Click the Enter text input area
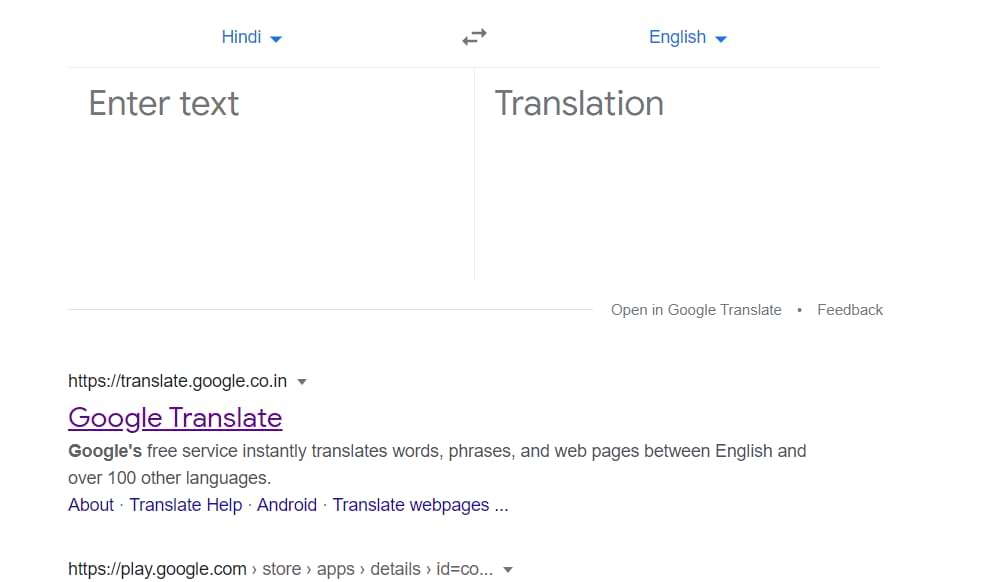This screenshot has width=1007, height=582. pyautogui.click(x=271, y=173)
